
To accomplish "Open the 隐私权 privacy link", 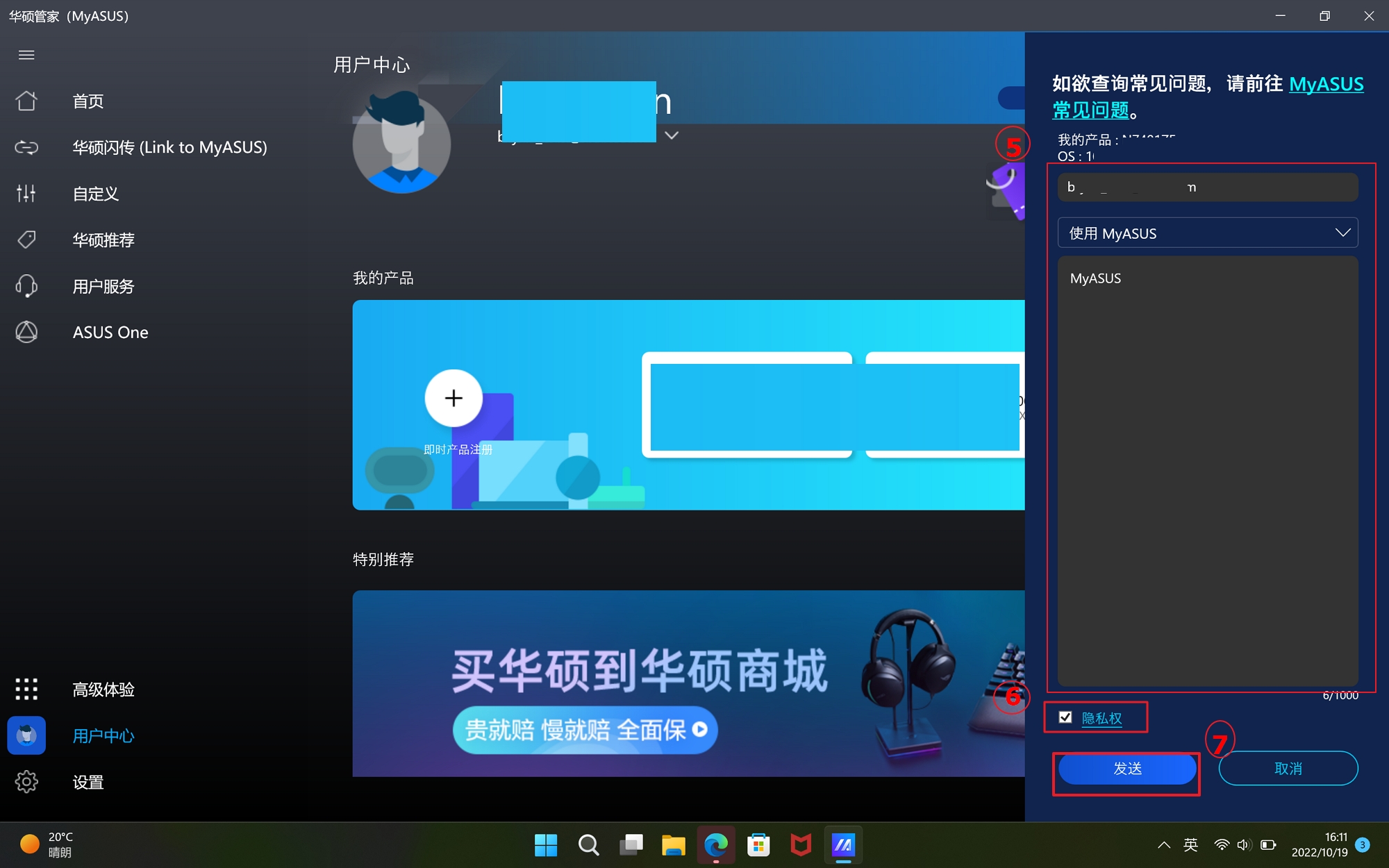I will (x=1101, y=718).
